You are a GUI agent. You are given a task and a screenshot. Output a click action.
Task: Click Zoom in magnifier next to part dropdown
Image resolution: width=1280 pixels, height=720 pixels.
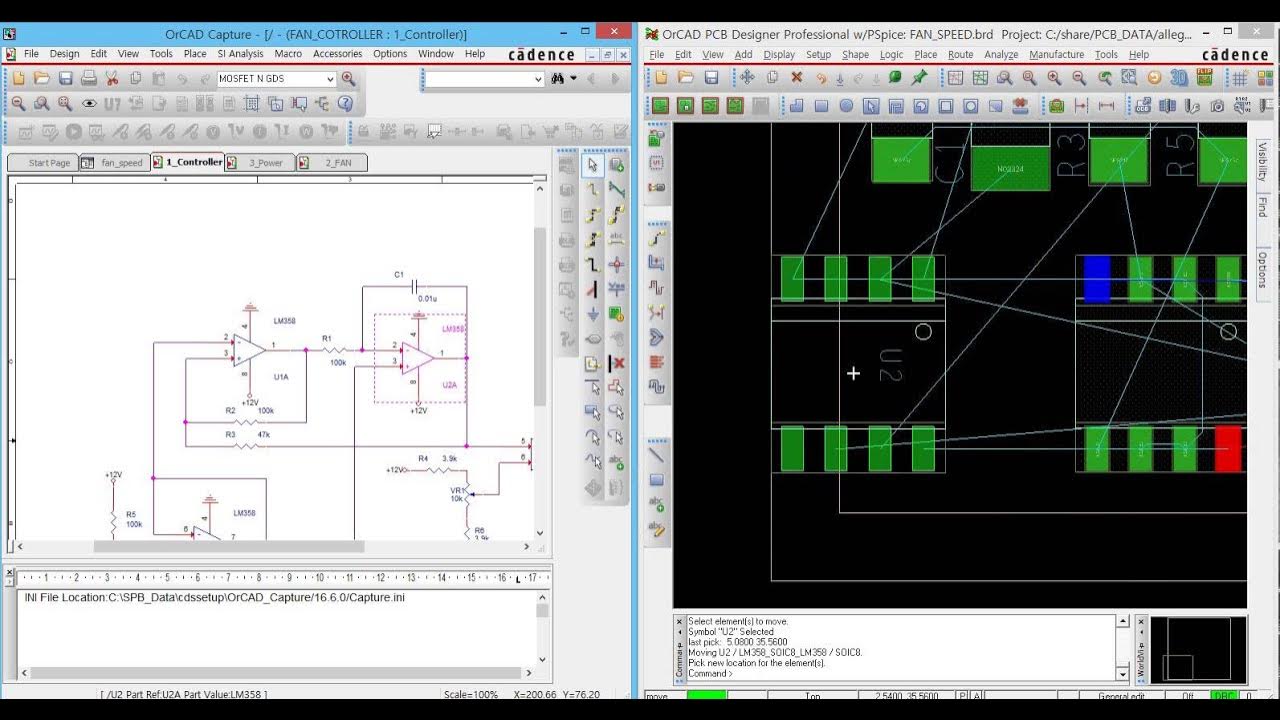pos(348,78)
